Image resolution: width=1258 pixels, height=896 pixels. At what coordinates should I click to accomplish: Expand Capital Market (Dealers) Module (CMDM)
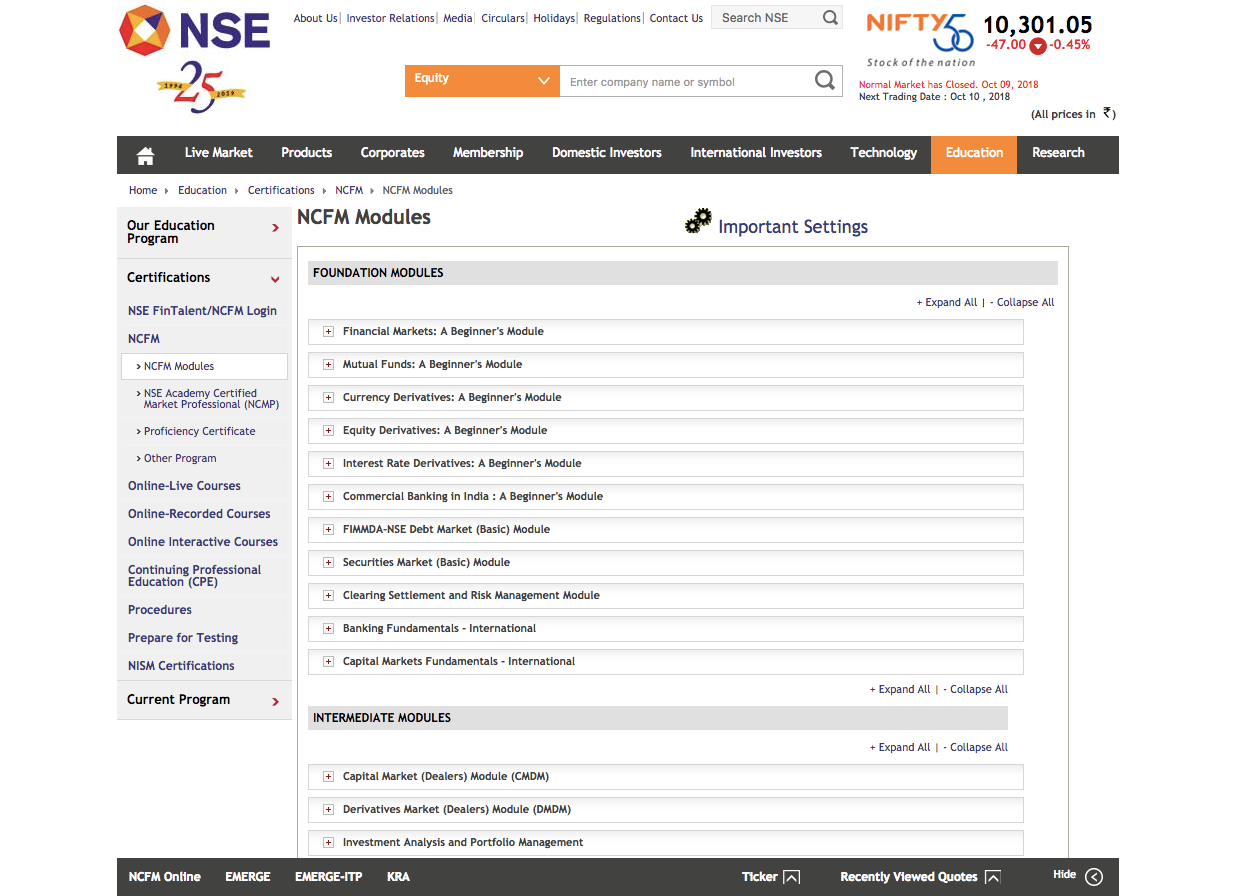tap(328, 776)
